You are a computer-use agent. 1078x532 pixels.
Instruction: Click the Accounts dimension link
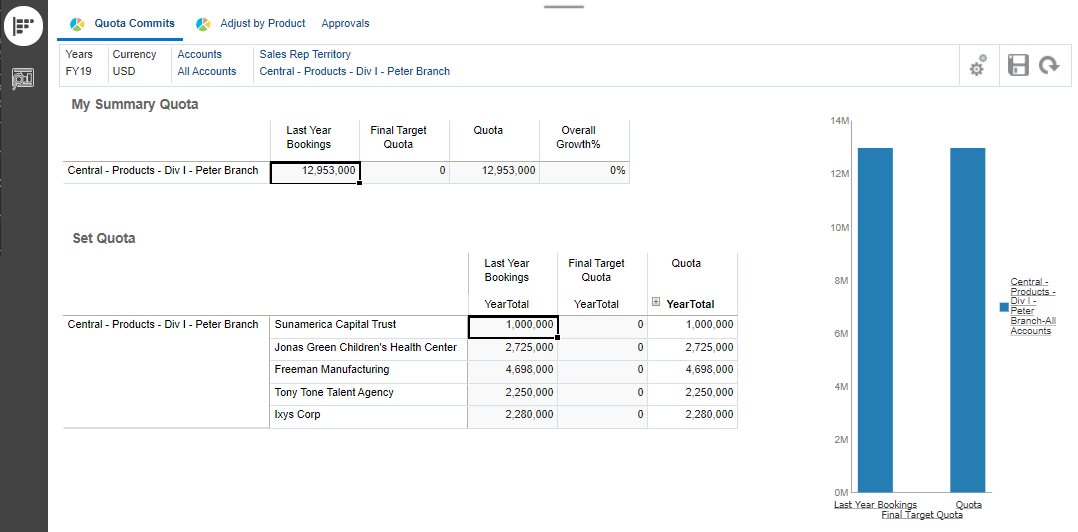[199, 54]
